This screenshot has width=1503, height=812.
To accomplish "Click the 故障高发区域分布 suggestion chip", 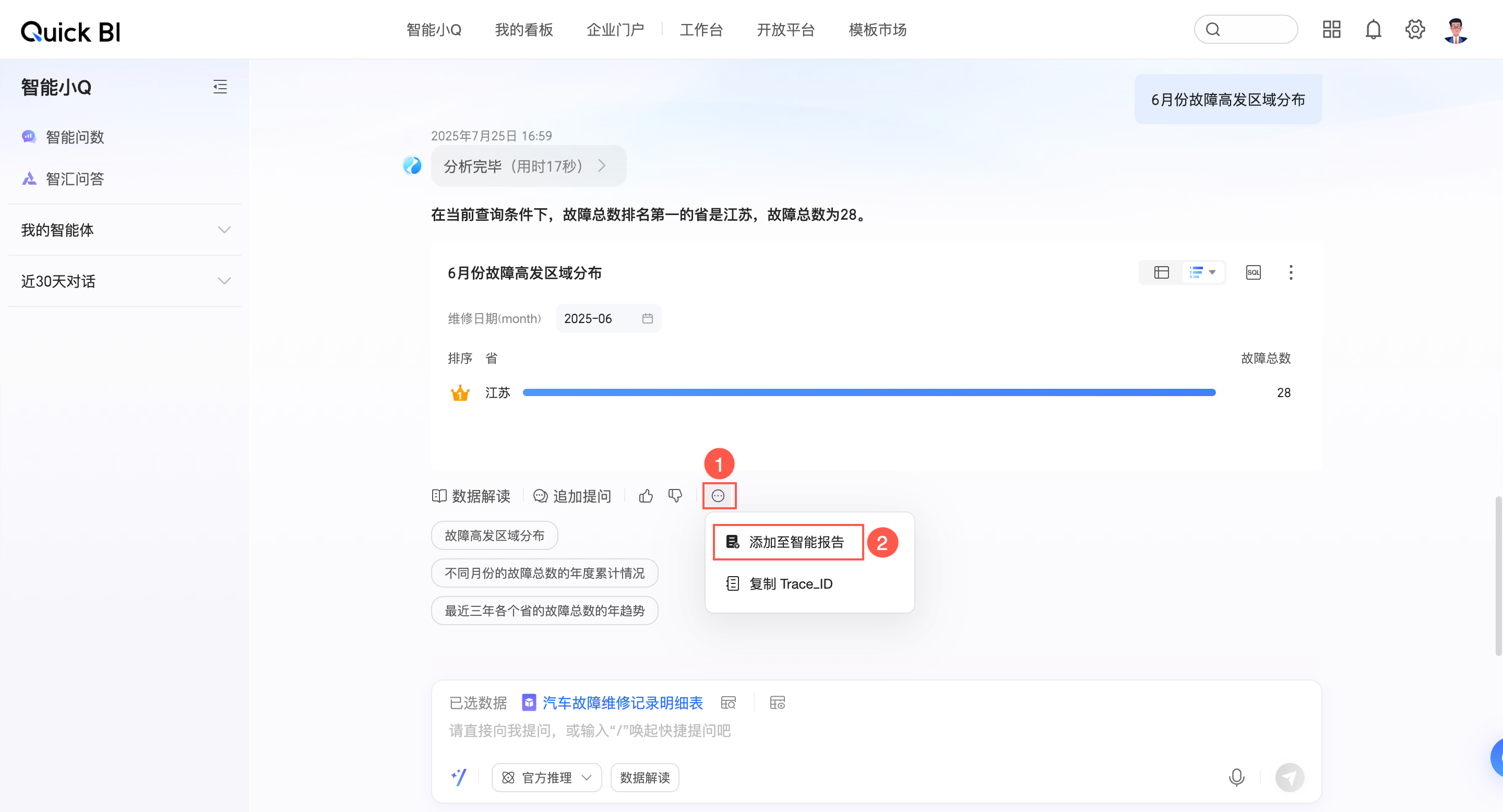I will tap(494, 535).
